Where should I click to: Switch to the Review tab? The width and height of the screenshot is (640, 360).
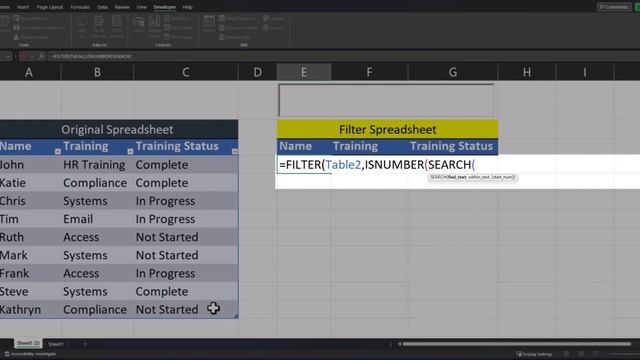click(x=122, y=7)
